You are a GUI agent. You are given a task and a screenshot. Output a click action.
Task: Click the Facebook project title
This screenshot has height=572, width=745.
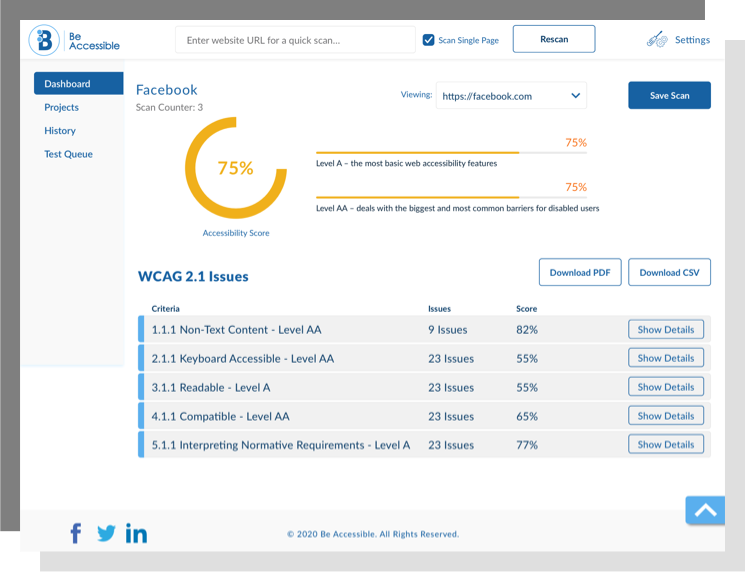(x=166, y=90)
